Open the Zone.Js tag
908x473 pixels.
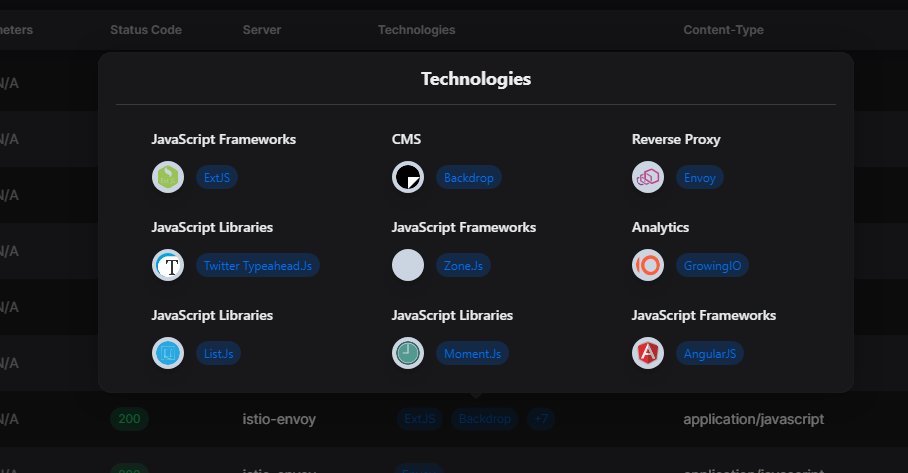tap(463, 266)
